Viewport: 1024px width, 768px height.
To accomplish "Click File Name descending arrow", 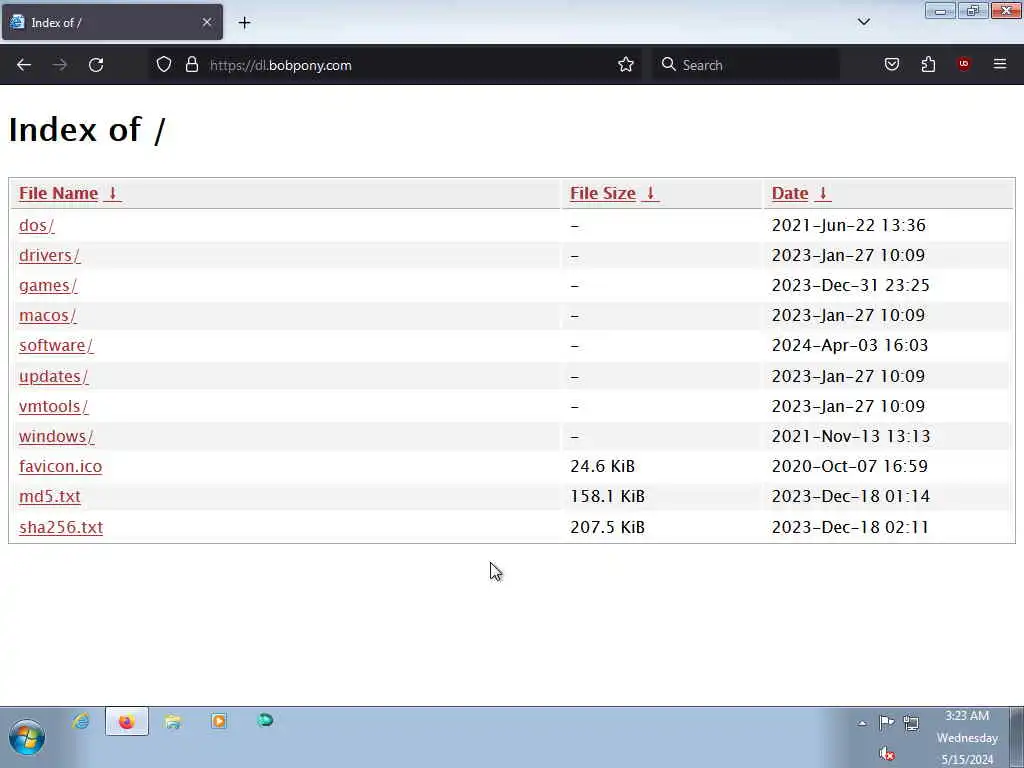I will (112, 193).
